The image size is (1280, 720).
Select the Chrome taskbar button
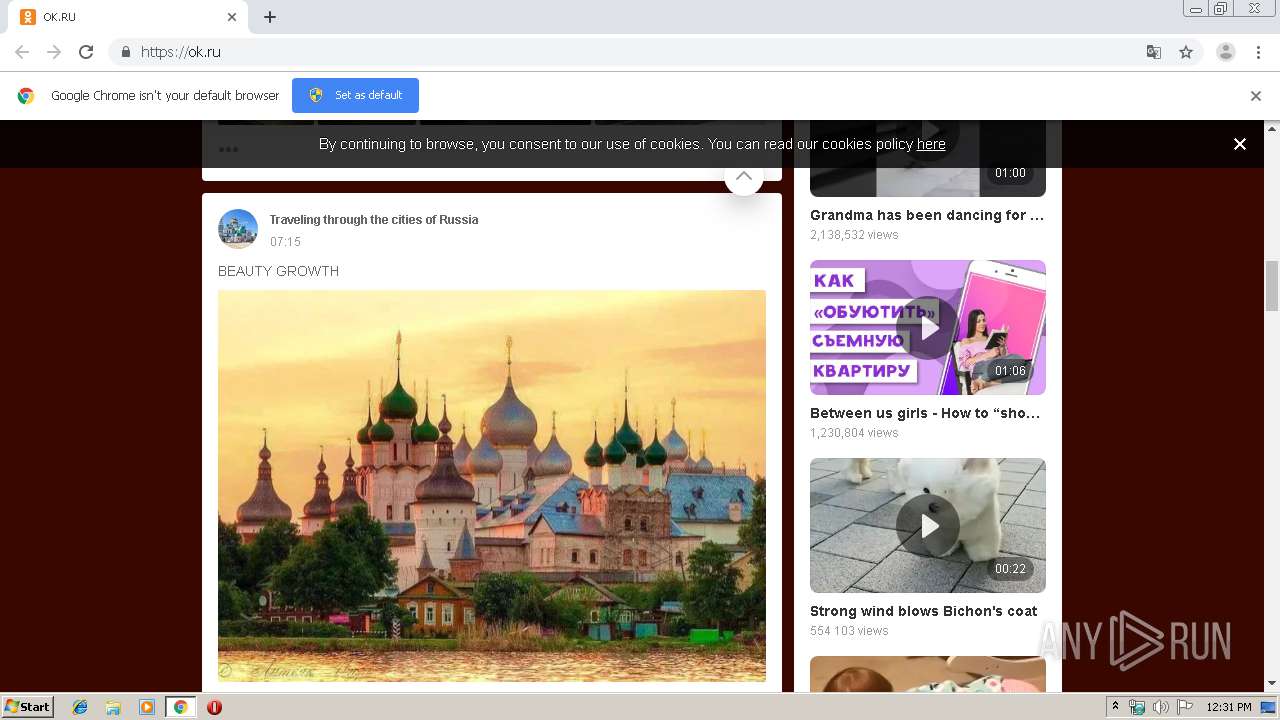tap(180, 707)
